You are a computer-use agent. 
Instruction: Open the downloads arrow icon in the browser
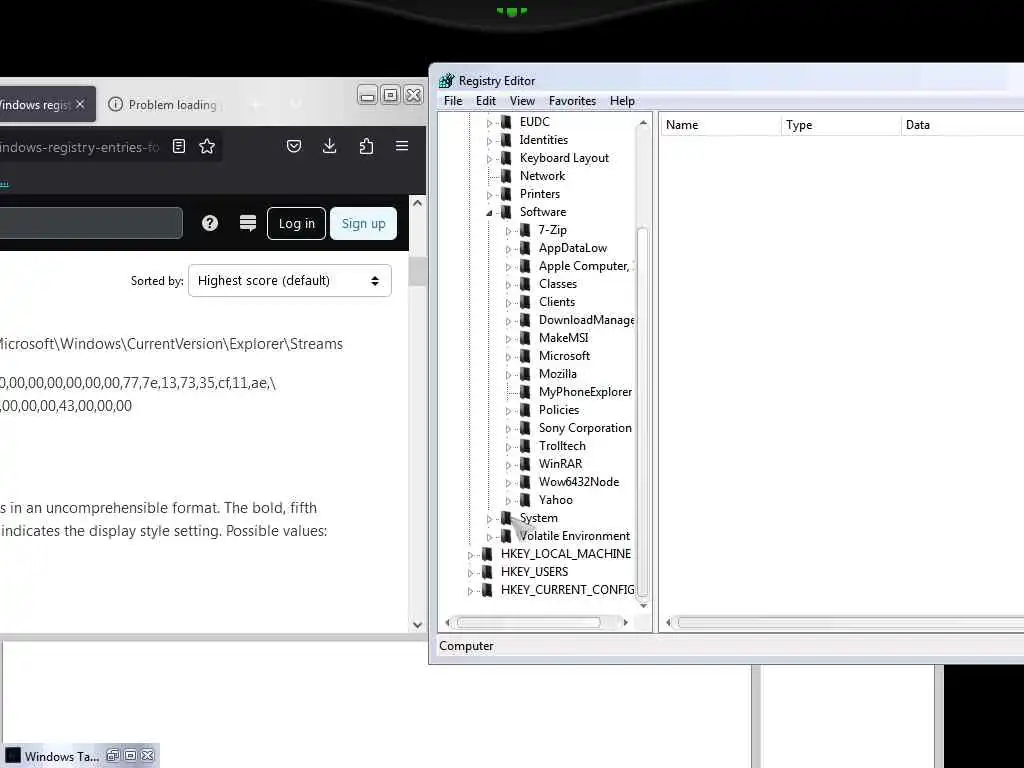[330, 146]
